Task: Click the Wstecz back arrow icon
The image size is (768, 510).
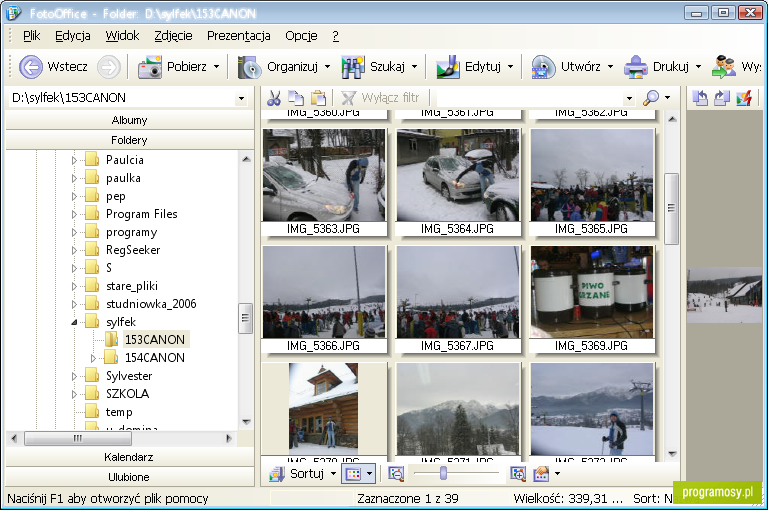Action: [x=31, y=67]
